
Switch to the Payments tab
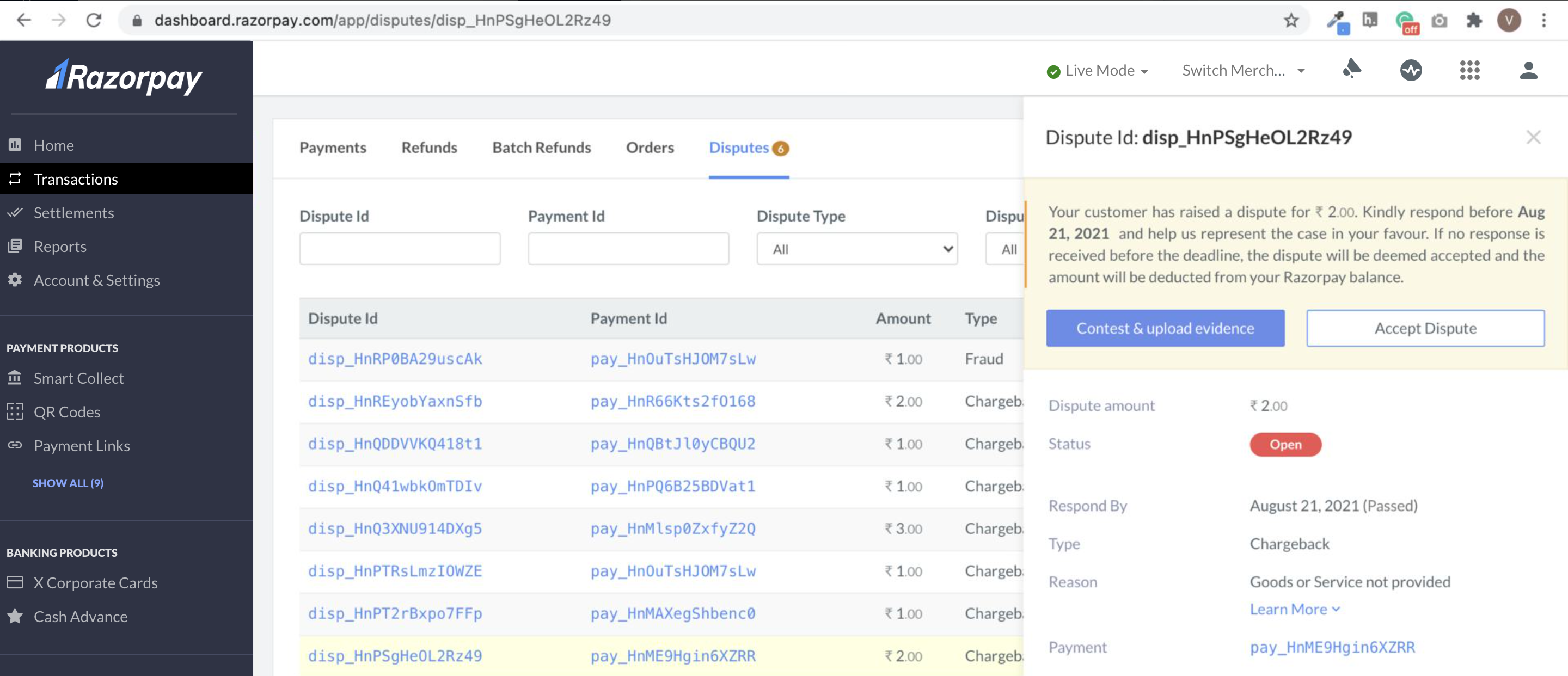(x=332, y=148)
